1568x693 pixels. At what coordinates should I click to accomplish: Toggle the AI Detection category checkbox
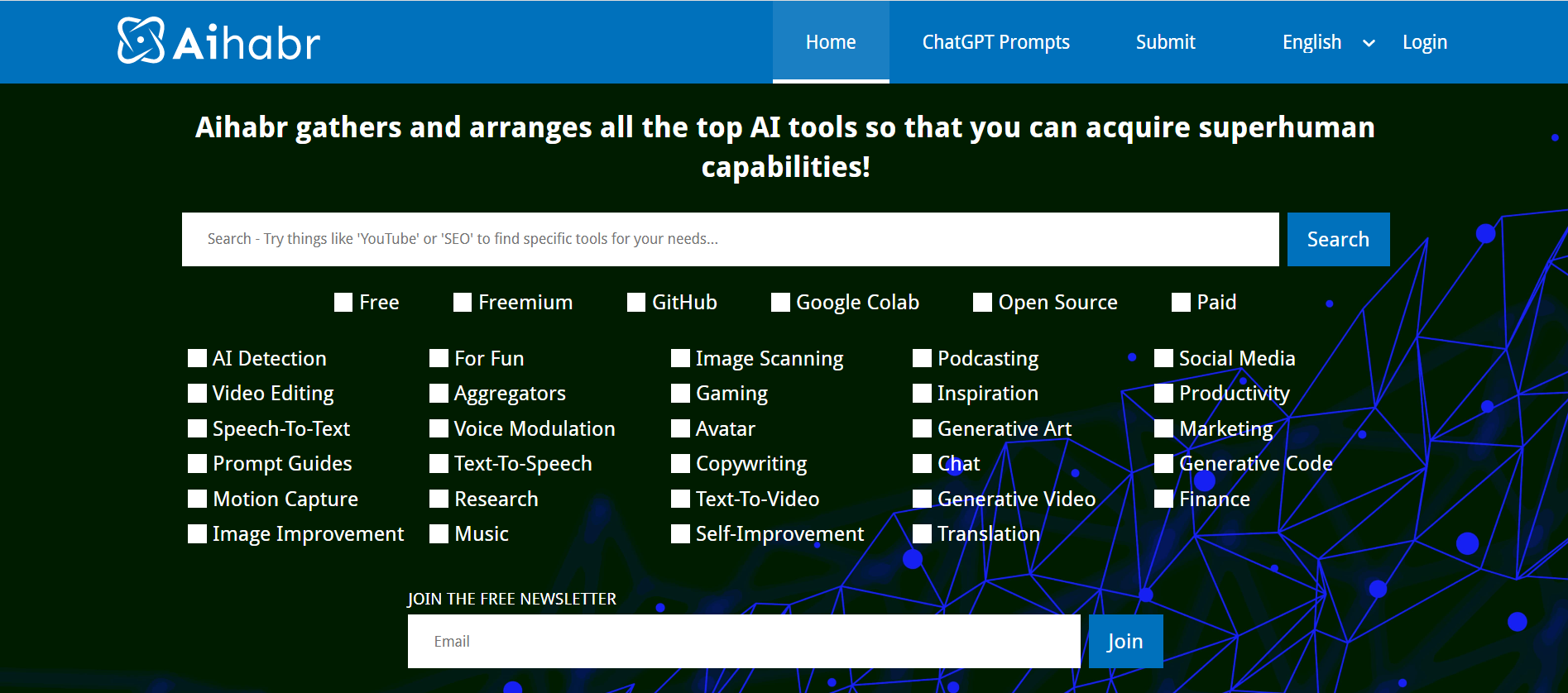[x=197, y=358]
